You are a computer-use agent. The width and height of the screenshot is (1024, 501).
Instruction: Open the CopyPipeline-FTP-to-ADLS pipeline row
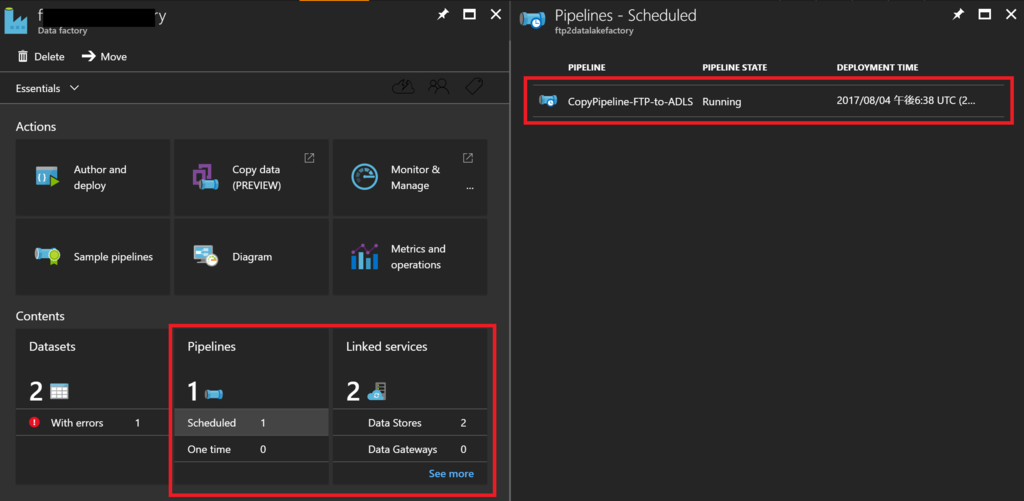click(769, 101)
